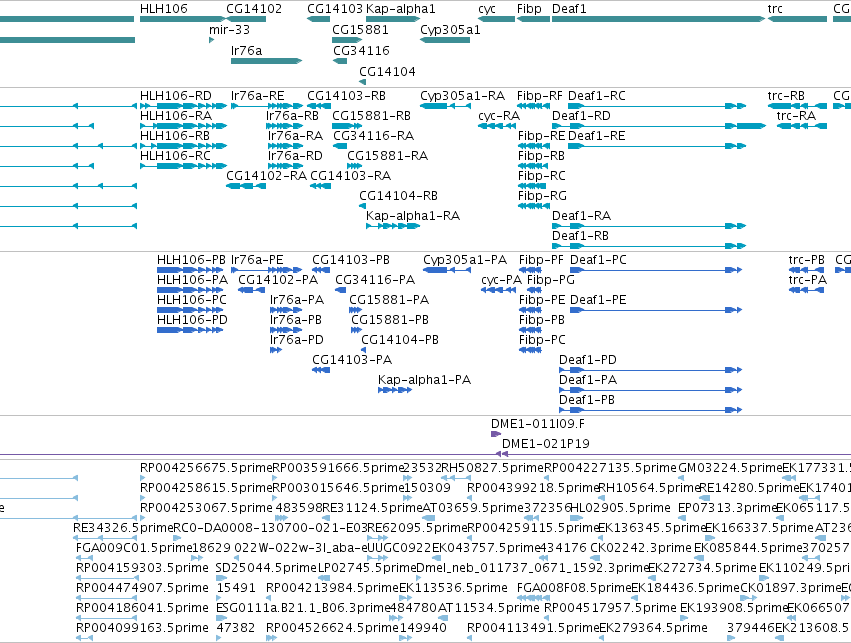Click transcript Deaf1-RB
This screenshot has width=851, height=643.
pyautogui.click(x=649, y=246)
